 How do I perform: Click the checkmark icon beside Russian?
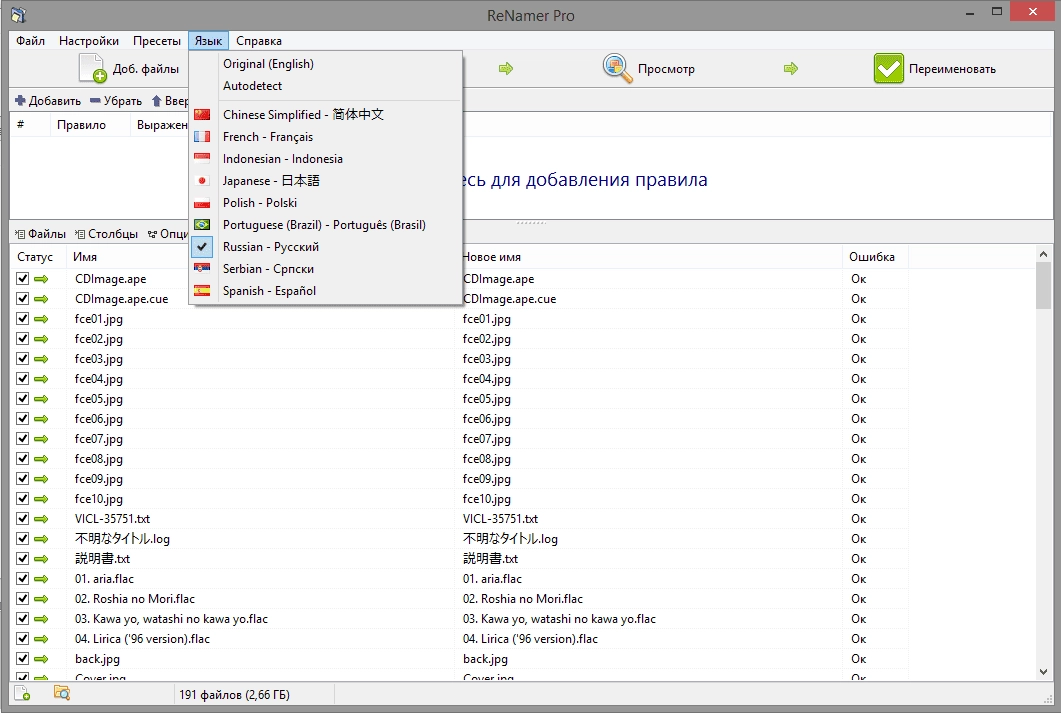[202, 247]
